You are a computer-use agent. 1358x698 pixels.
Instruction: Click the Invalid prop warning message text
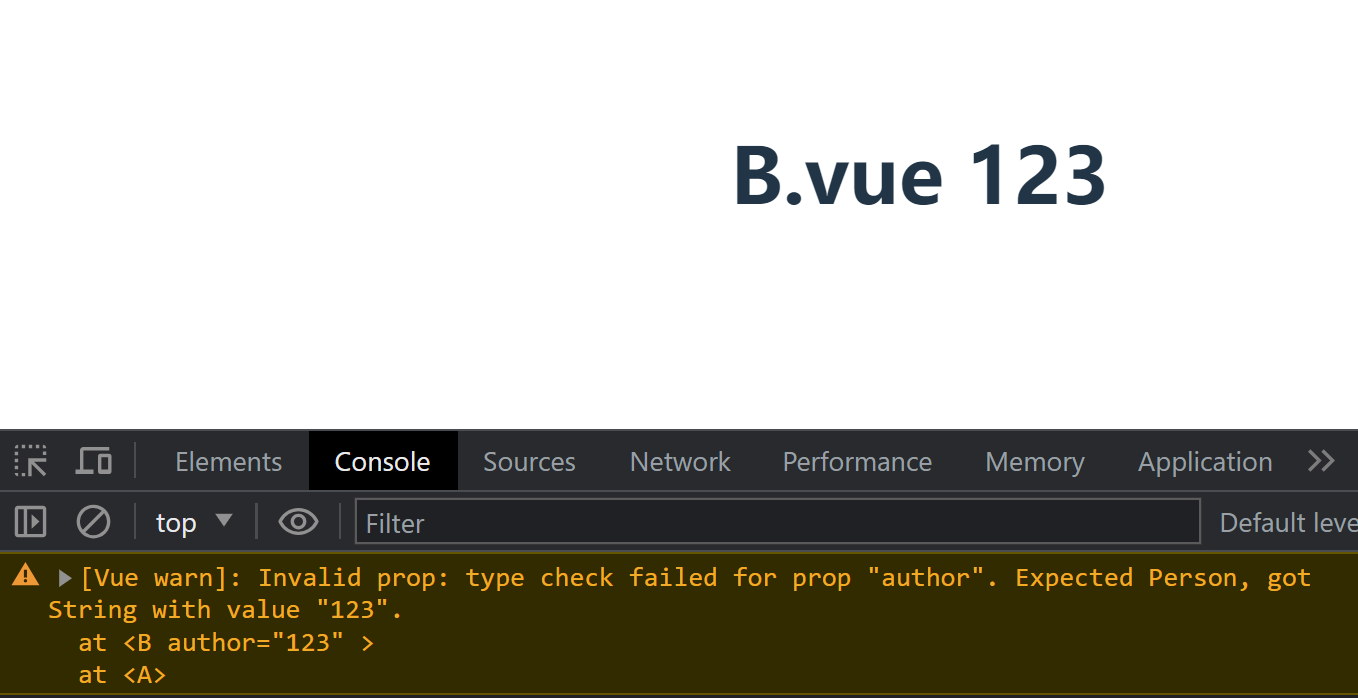click(x=679, y=593)
